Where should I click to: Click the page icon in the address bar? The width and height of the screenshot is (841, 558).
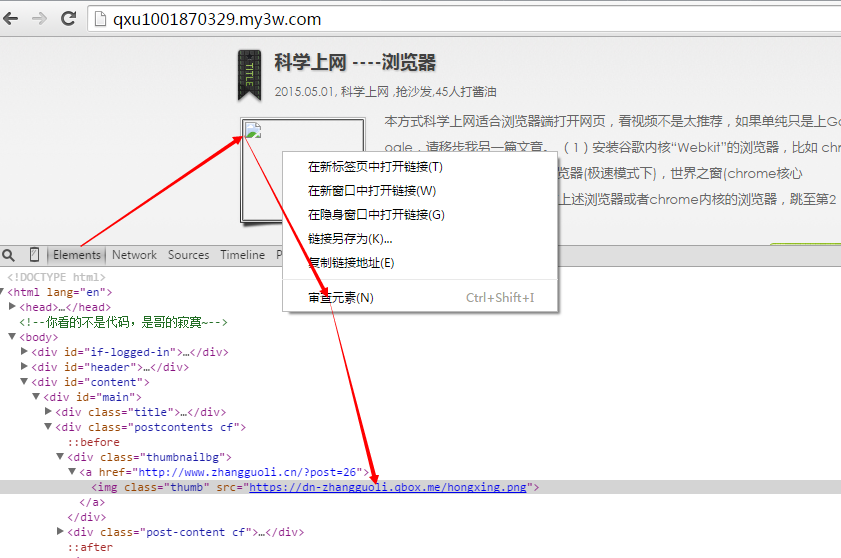tap(100, 19)
